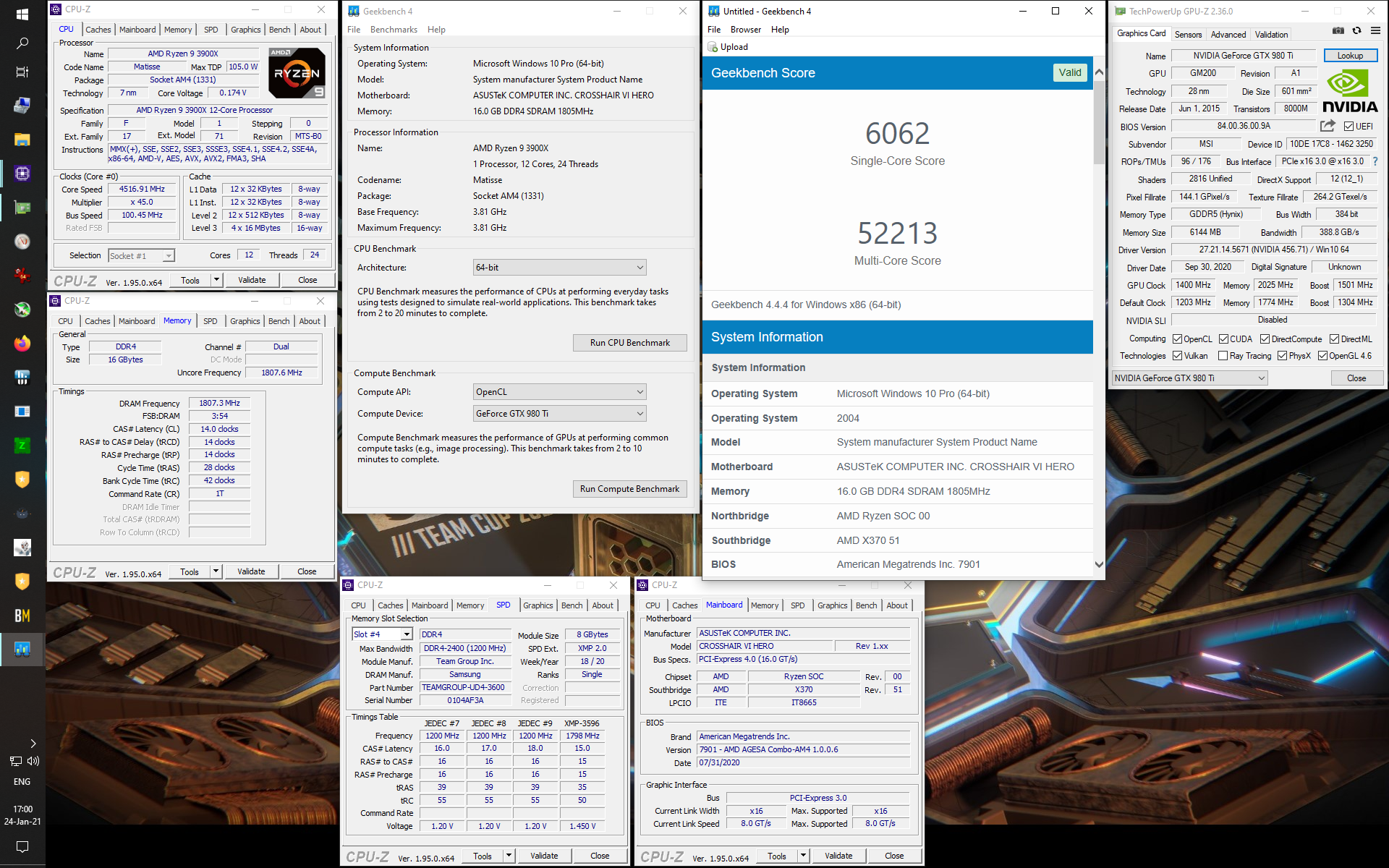Toggle the PhysX checkbox
This screenshot has width=1389, height=868.
tap(1282, 356)
